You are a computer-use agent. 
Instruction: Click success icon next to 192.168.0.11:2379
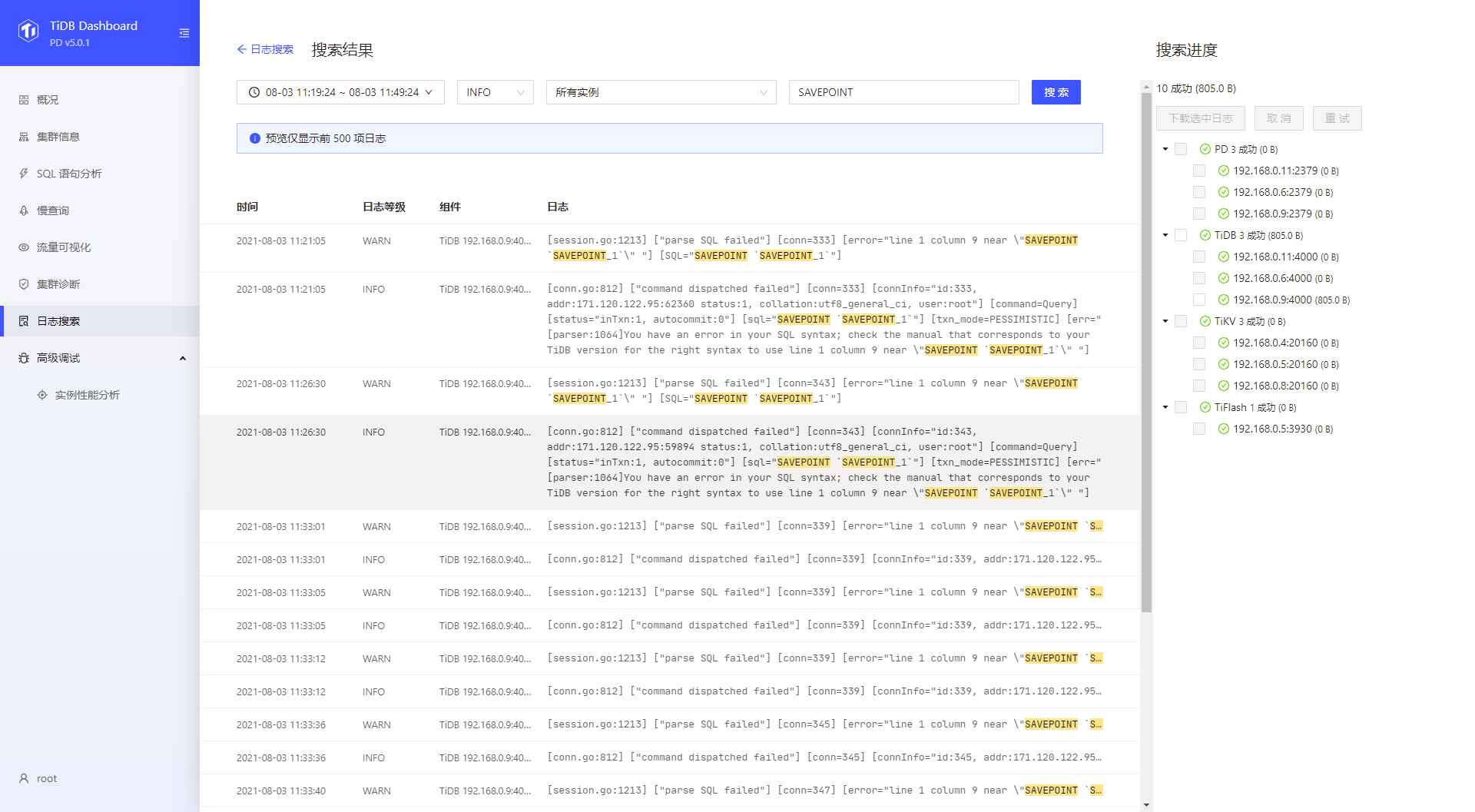pos(1224,171)
